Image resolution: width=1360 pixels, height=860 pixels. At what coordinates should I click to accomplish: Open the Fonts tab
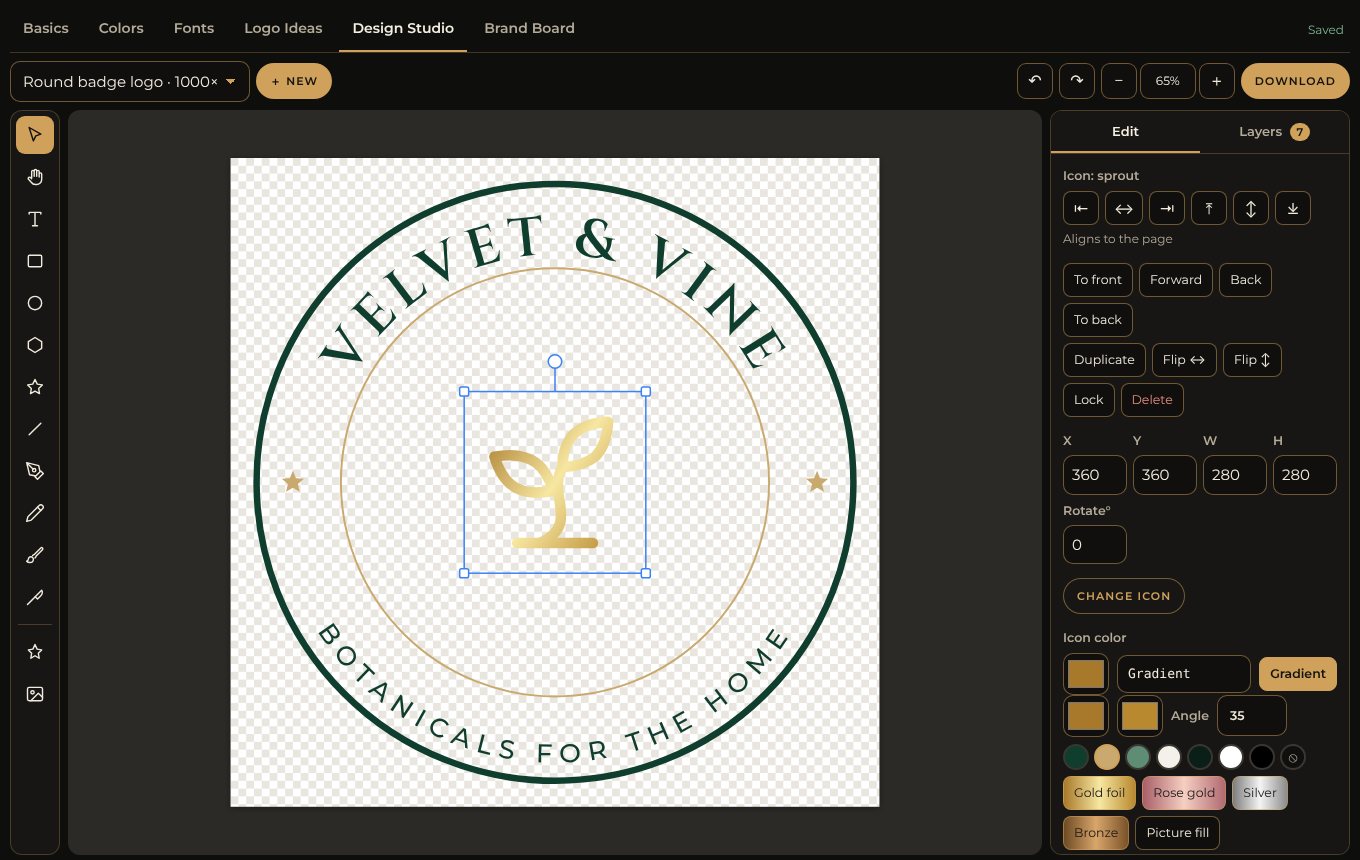[x=194, y=28]
